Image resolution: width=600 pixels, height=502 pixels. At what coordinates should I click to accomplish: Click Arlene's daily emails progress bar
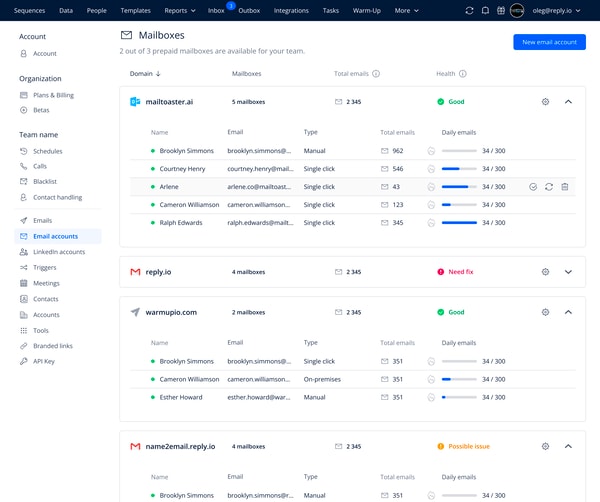coord(459,187)
